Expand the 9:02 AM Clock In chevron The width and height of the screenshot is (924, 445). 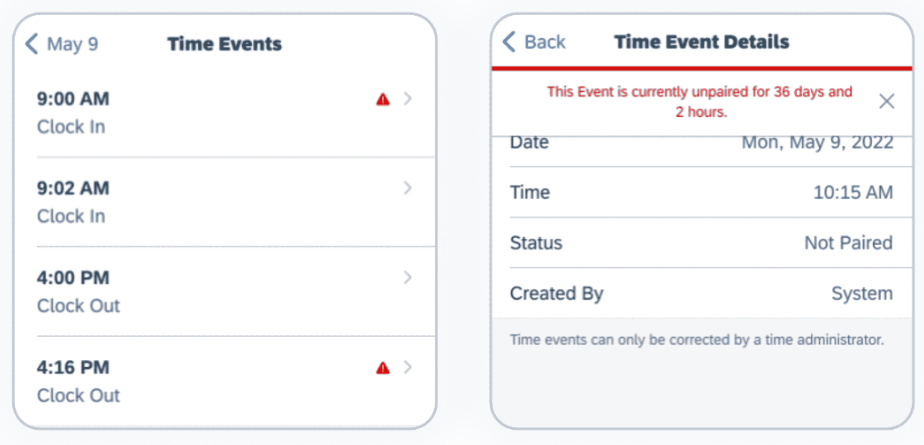point(407,188)
